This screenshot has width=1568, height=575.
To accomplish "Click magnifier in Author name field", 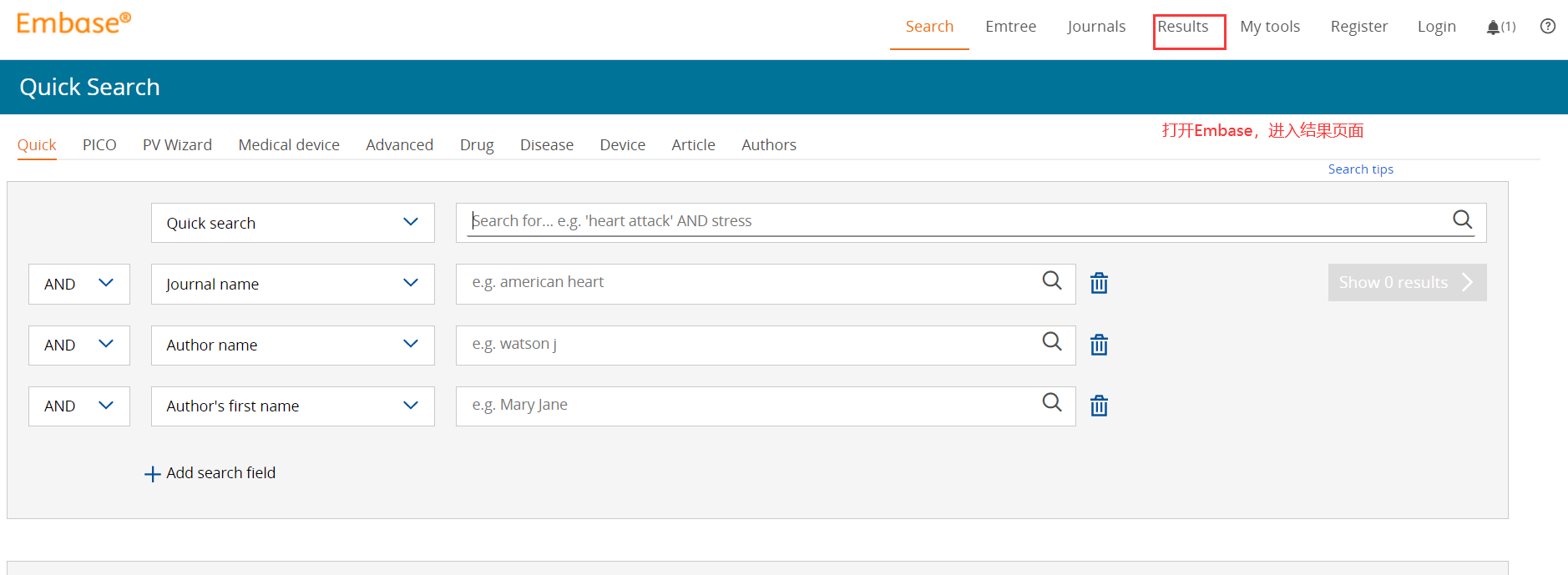I will [x=1052, y=341].
